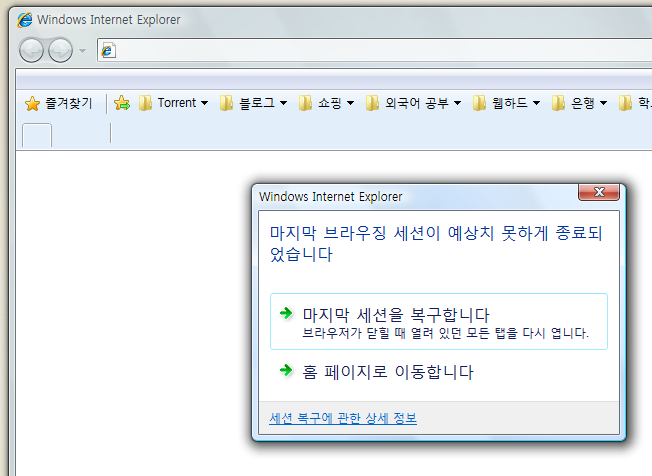Click the 은행 folder icon

click(558, 103)
